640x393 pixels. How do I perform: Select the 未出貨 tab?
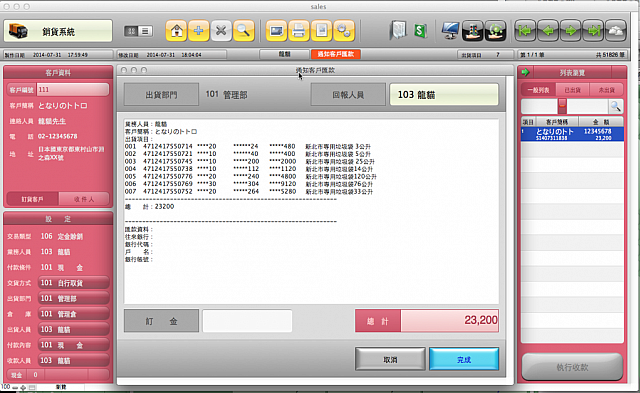tap(606, 90)
